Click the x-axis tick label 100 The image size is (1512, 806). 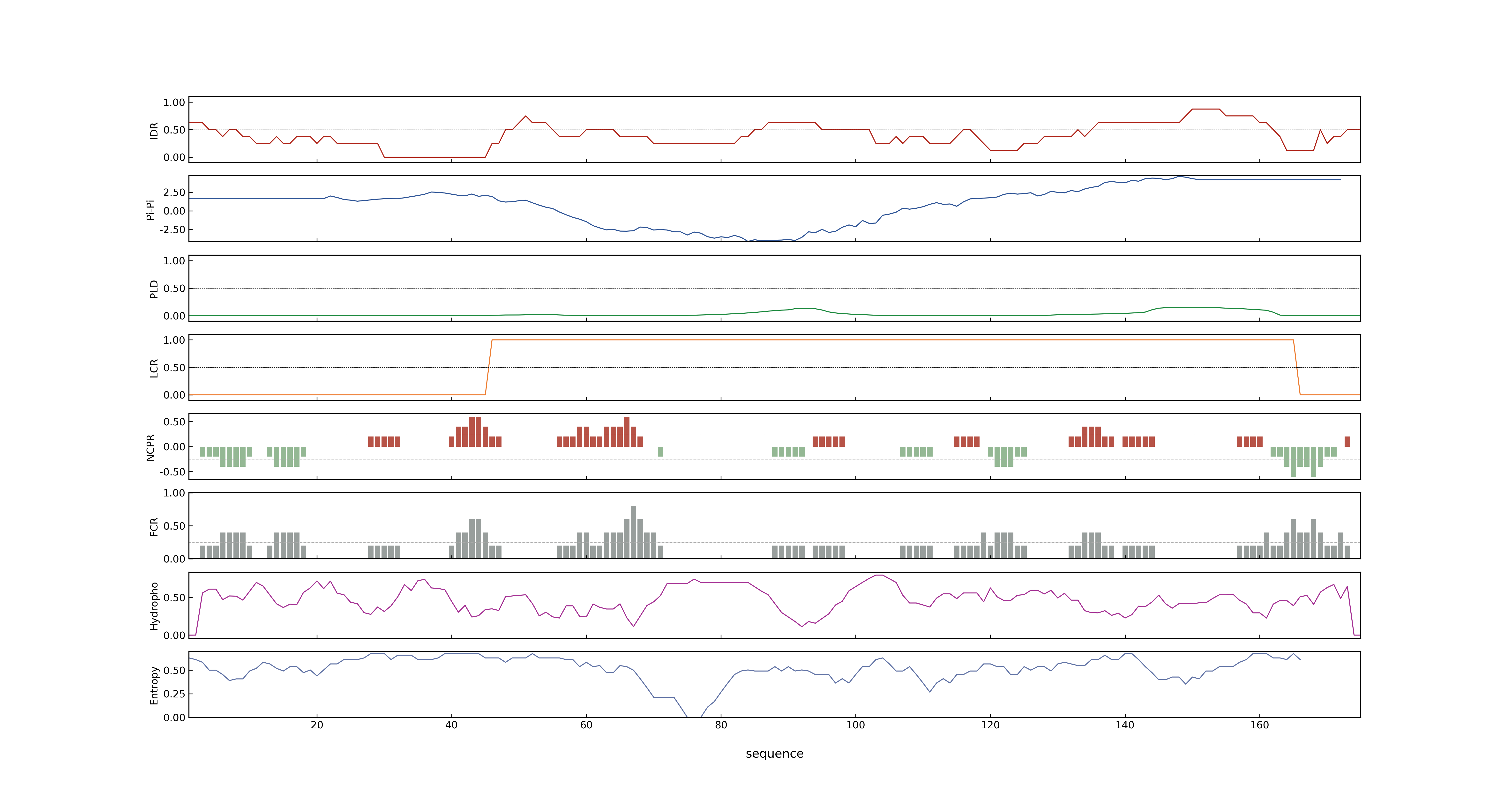[x=856, y=725]
